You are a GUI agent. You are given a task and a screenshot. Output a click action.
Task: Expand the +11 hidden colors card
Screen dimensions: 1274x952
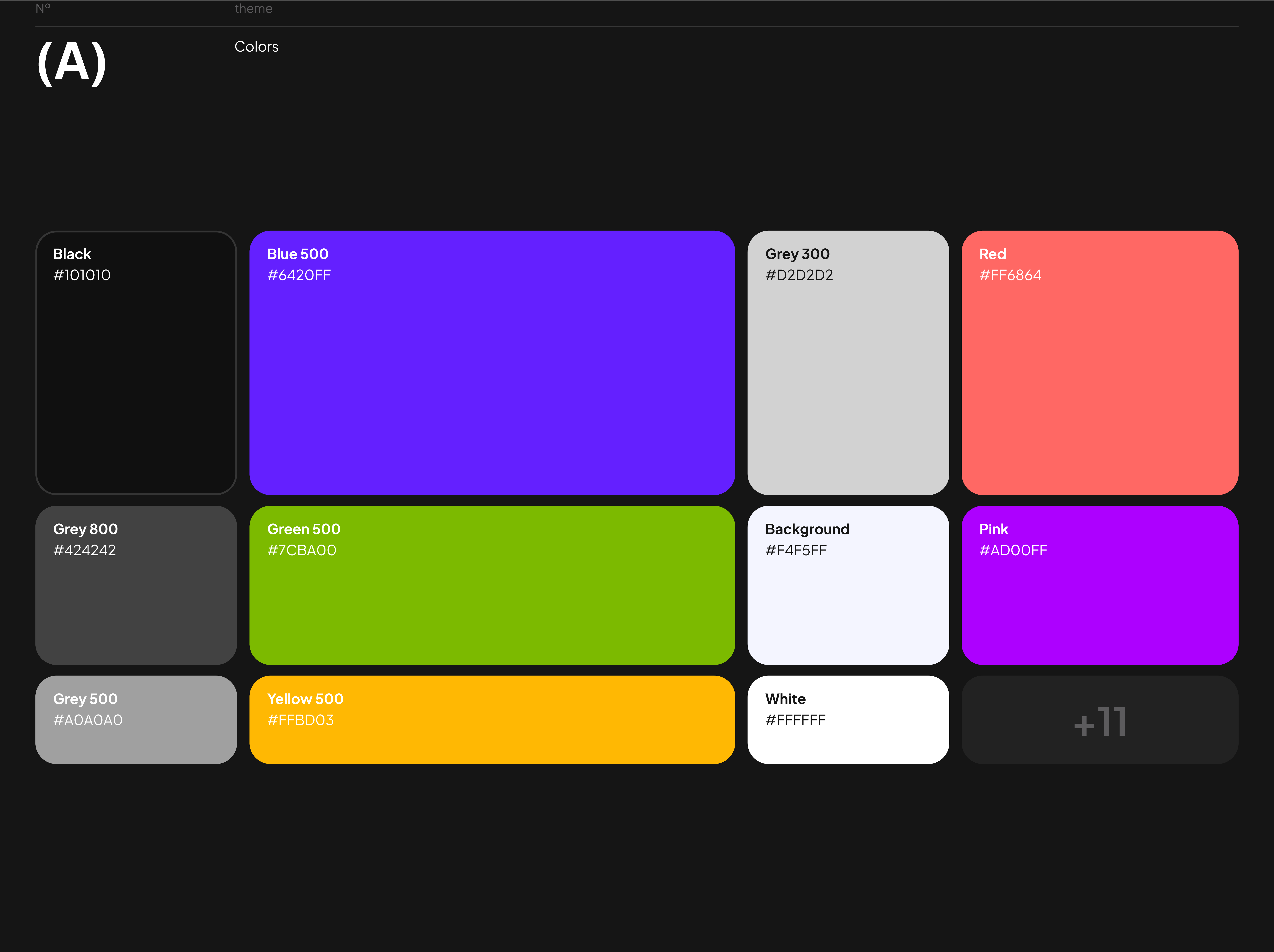click(1100, 720)
